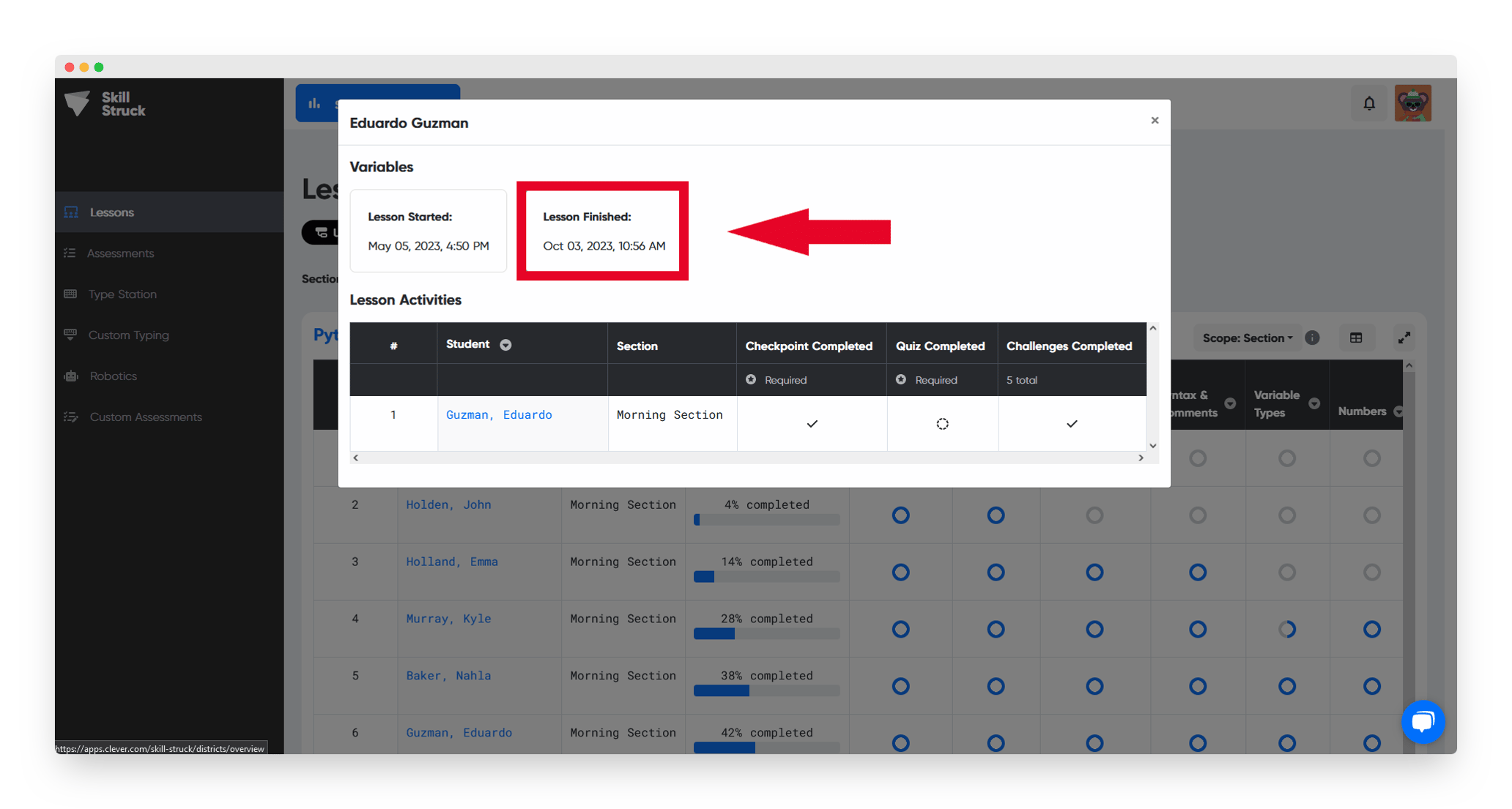Image resolution: width=1512 pixels, height=809 pixels.
Task: Close the Eduardo Guzman dialog
Action: click(x=1155, y=120)
